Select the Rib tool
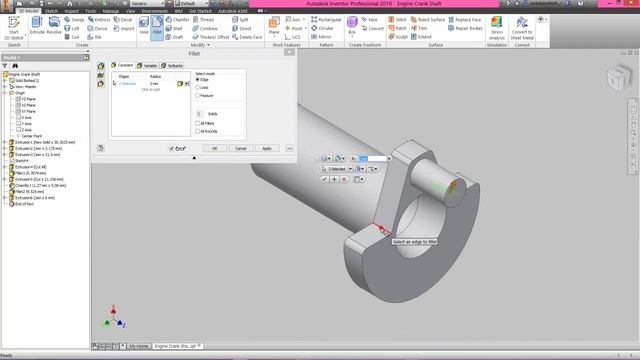Screen dimensions: 640x360 point(94,37)
